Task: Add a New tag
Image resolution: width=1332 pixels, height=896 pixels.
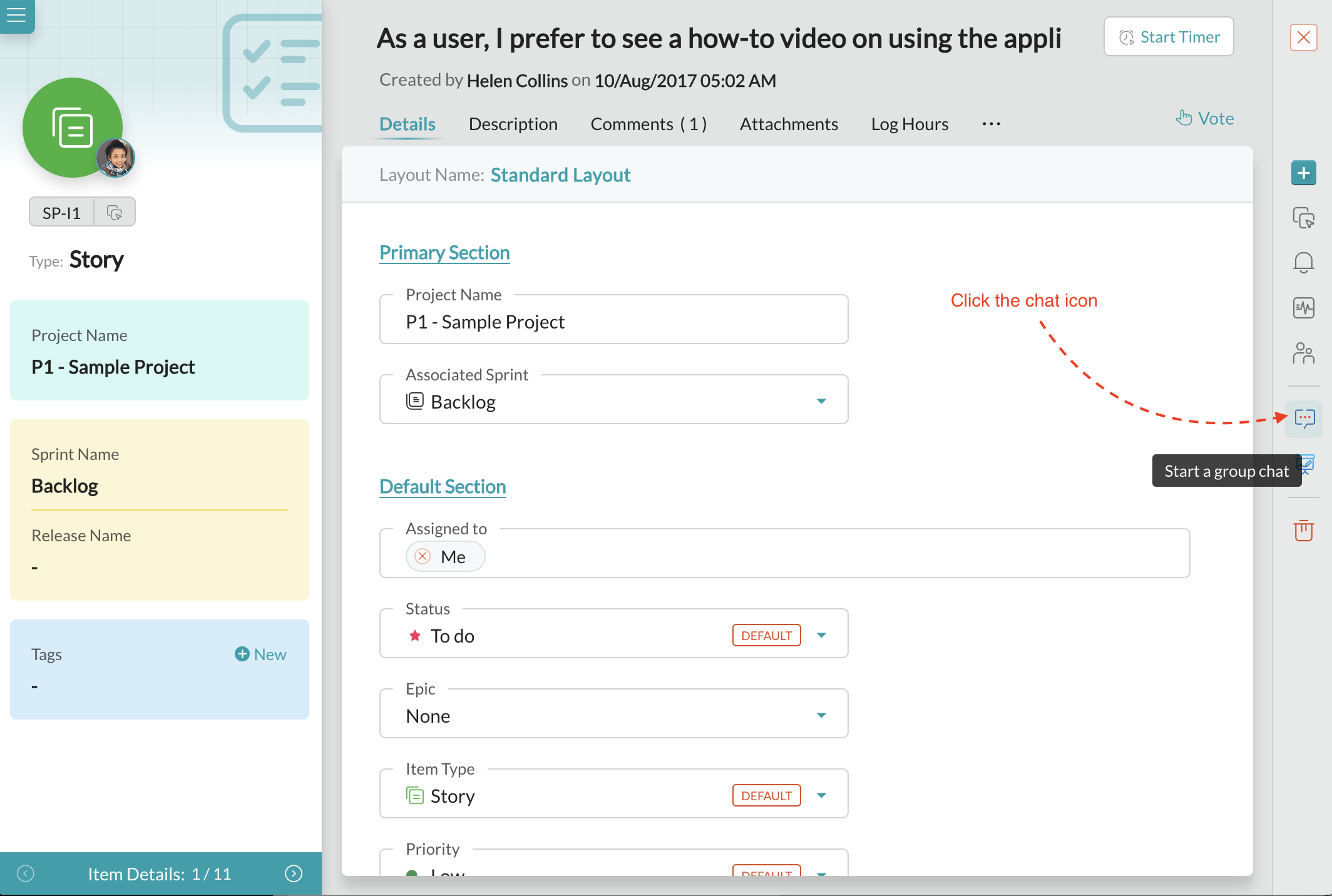Action: (261, 654)
